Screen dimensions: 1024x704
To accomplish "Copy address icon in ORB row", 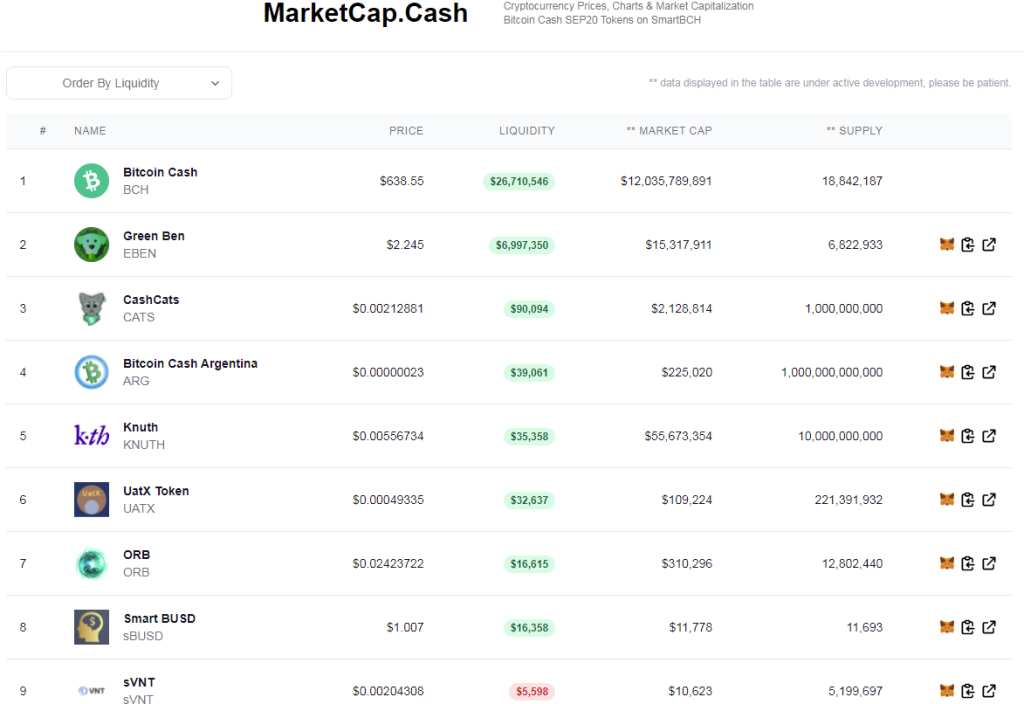I will pos(968,563).
